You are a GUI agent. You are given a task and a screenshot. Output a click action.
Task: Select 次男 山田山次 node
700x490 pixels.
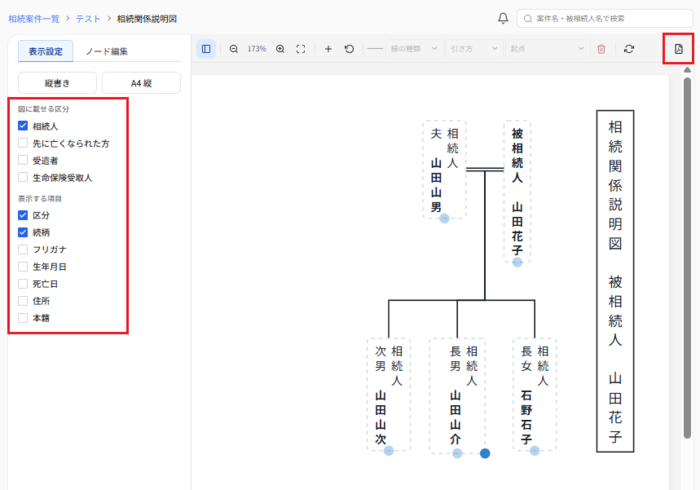(x=389, y=394)
